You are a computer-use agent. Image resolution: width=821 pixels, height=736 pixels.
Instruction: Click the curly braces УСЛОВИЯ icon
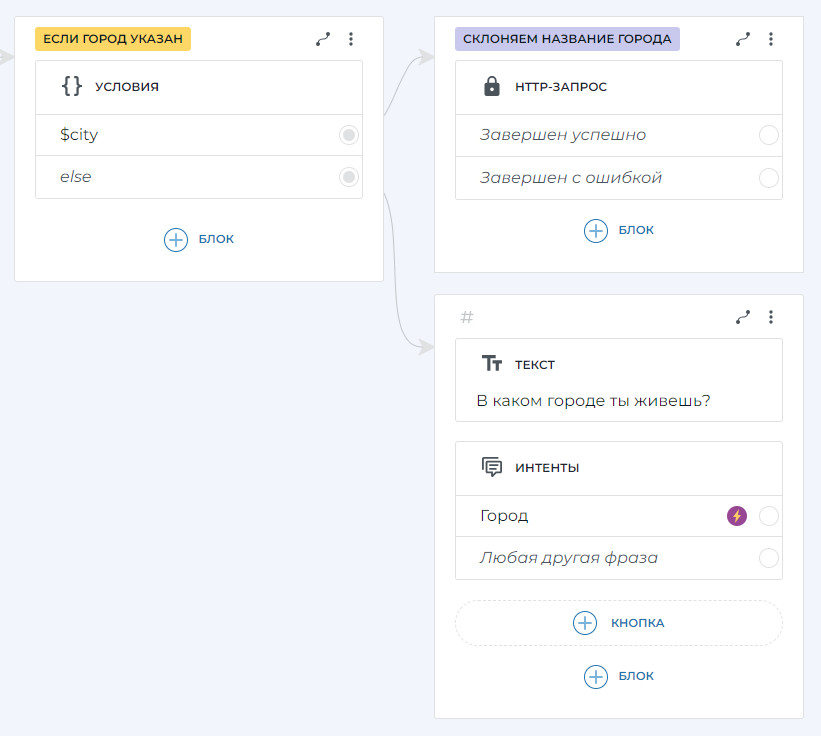(x=72, y=86)
